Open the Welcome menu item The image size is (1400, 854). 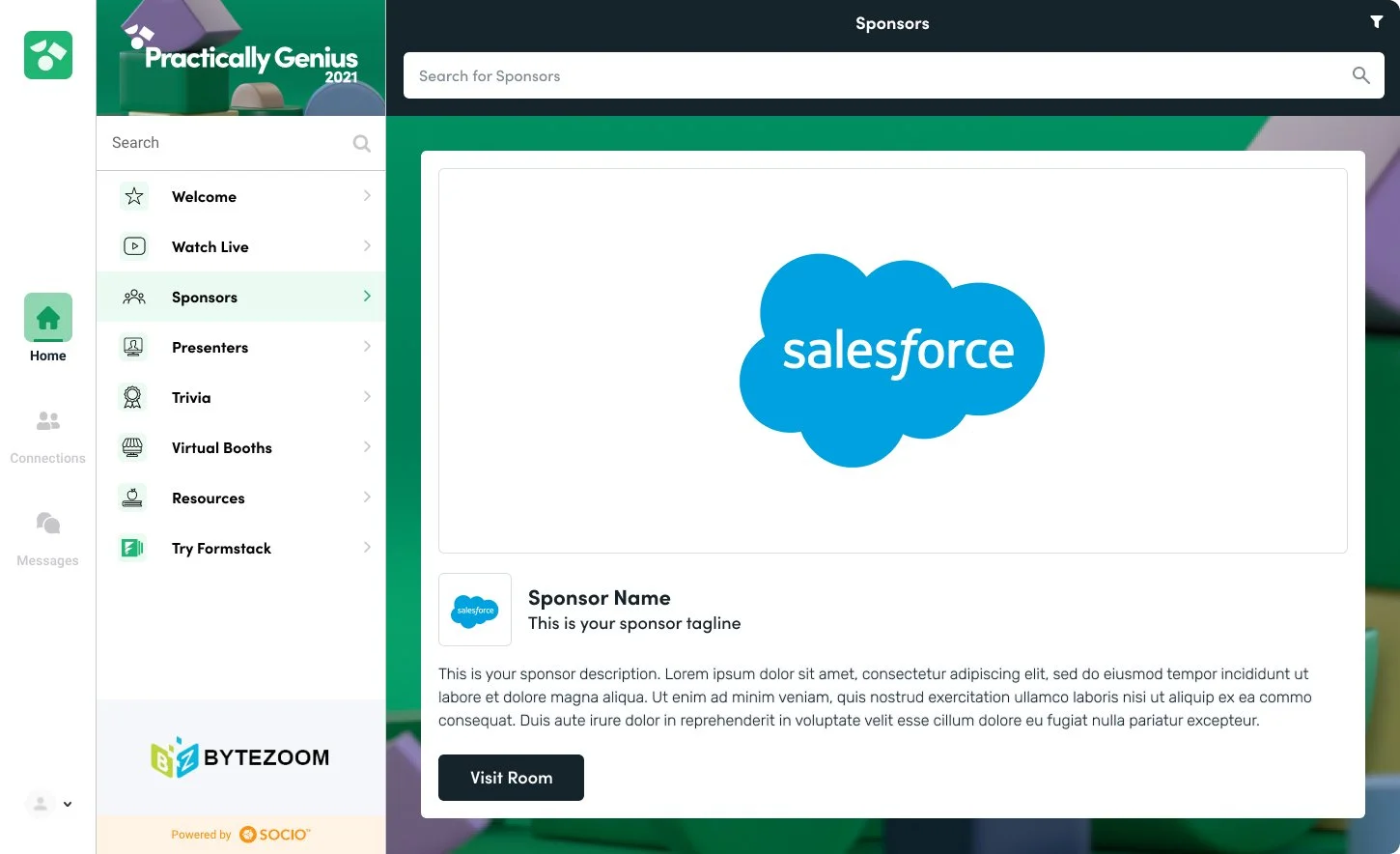click(x=241, y=196)
